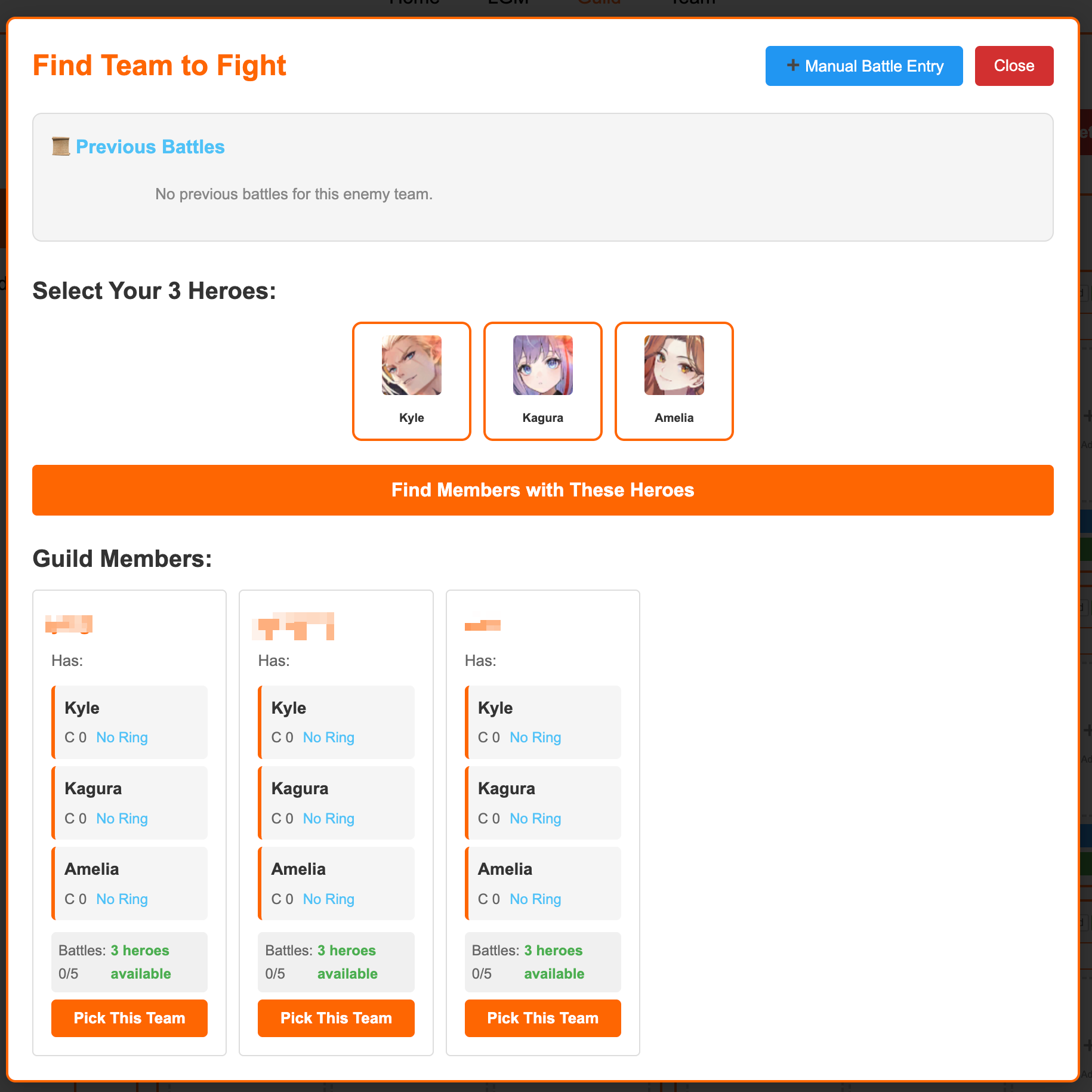Pick the third guild member's team
This screenshot has width=1092, height=1092.
click(x=542, y=1018)
